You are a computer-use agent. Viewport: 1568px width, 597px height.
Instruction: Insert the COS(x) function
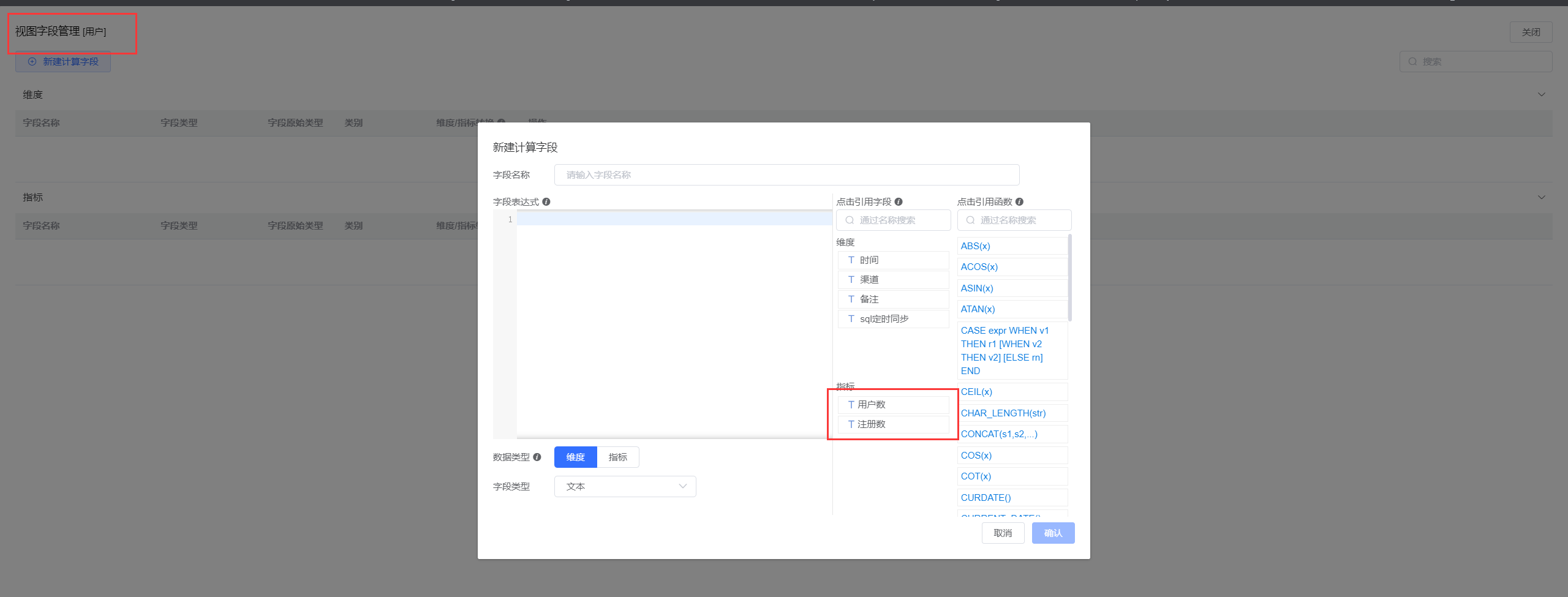(x=1012, y=455)
